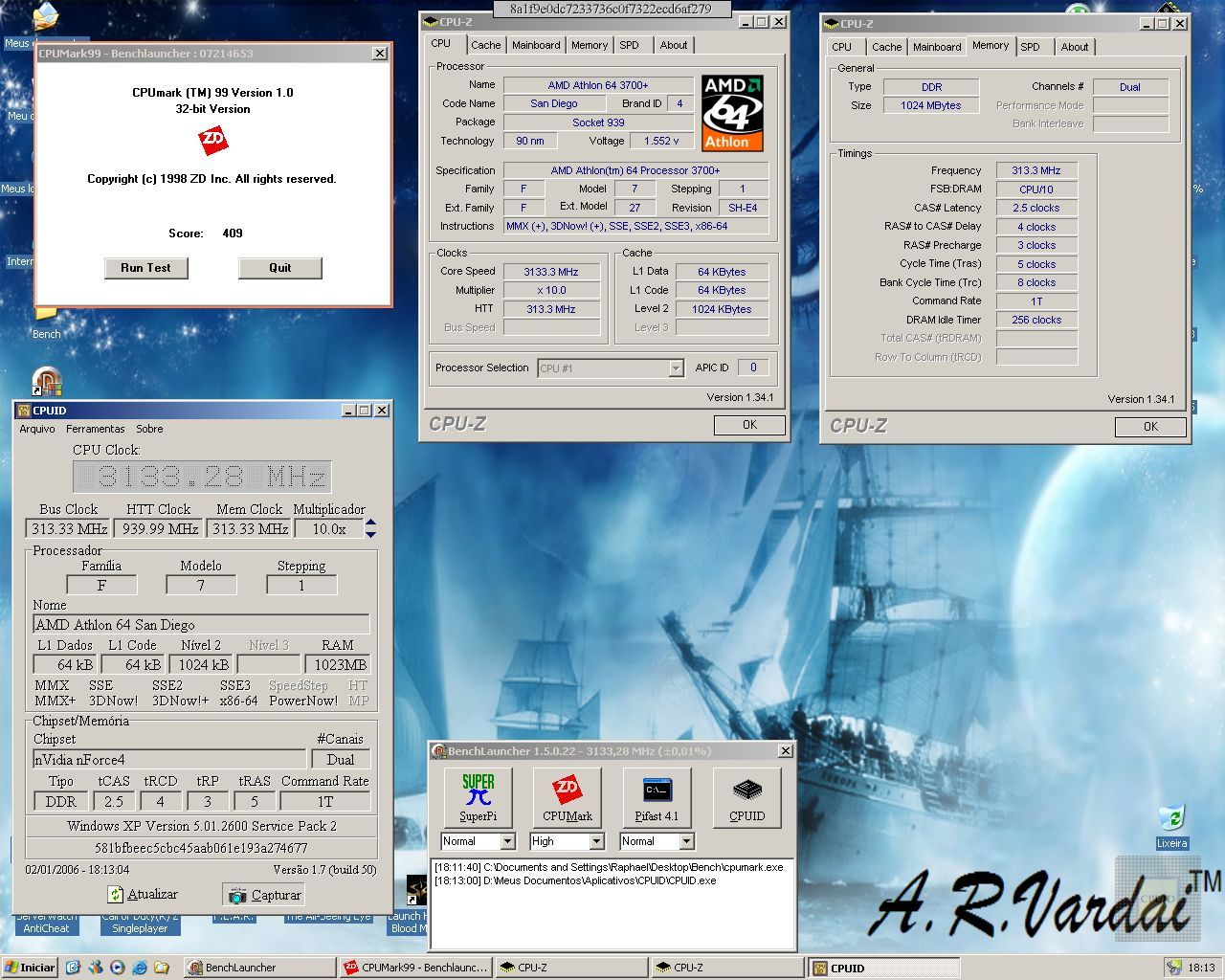1225x980 pixels.
Task: Open Windows Media Player from quick launch
Action: point(117,968)
